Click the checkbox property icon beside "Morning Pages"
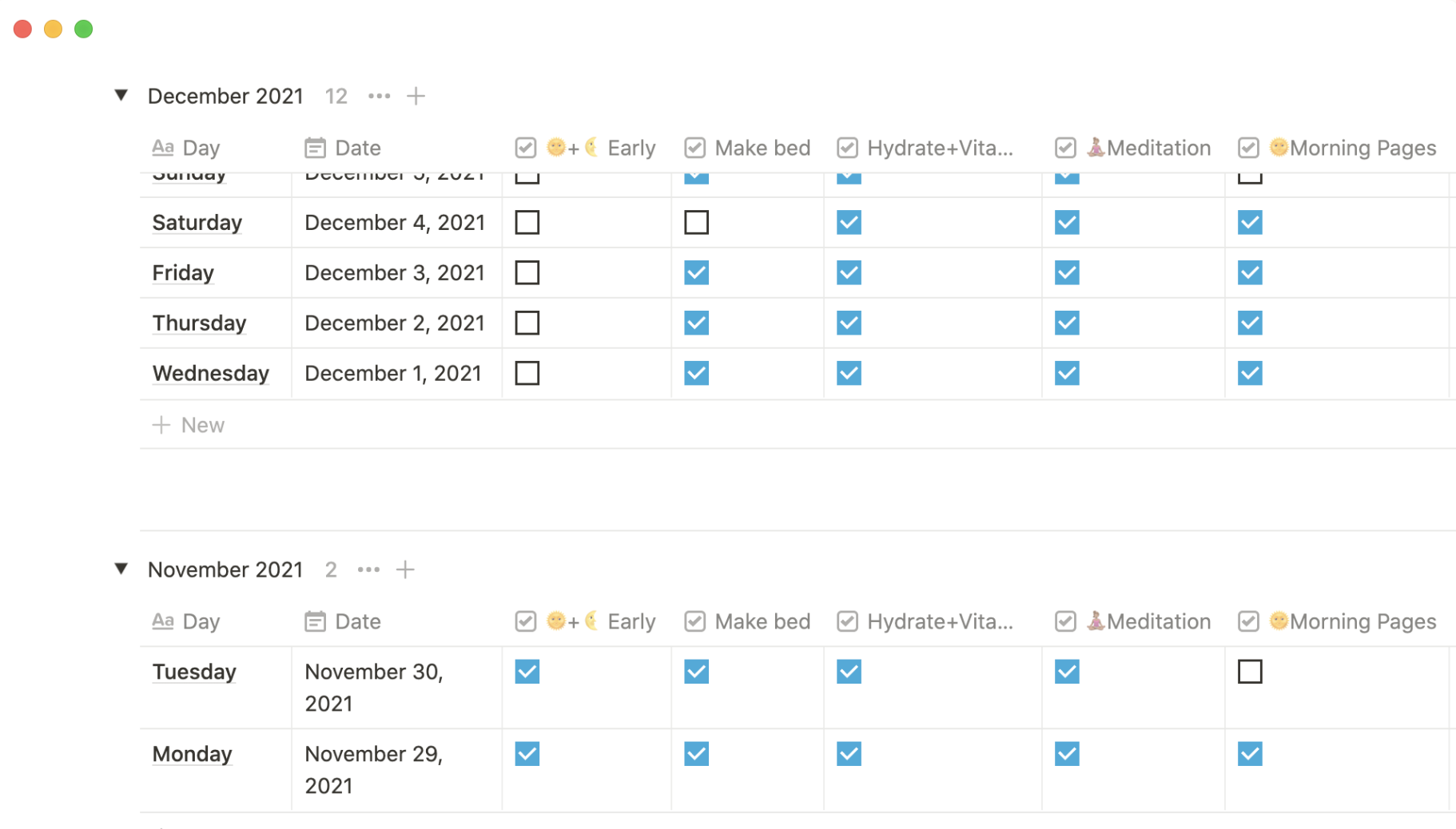 1248,147
